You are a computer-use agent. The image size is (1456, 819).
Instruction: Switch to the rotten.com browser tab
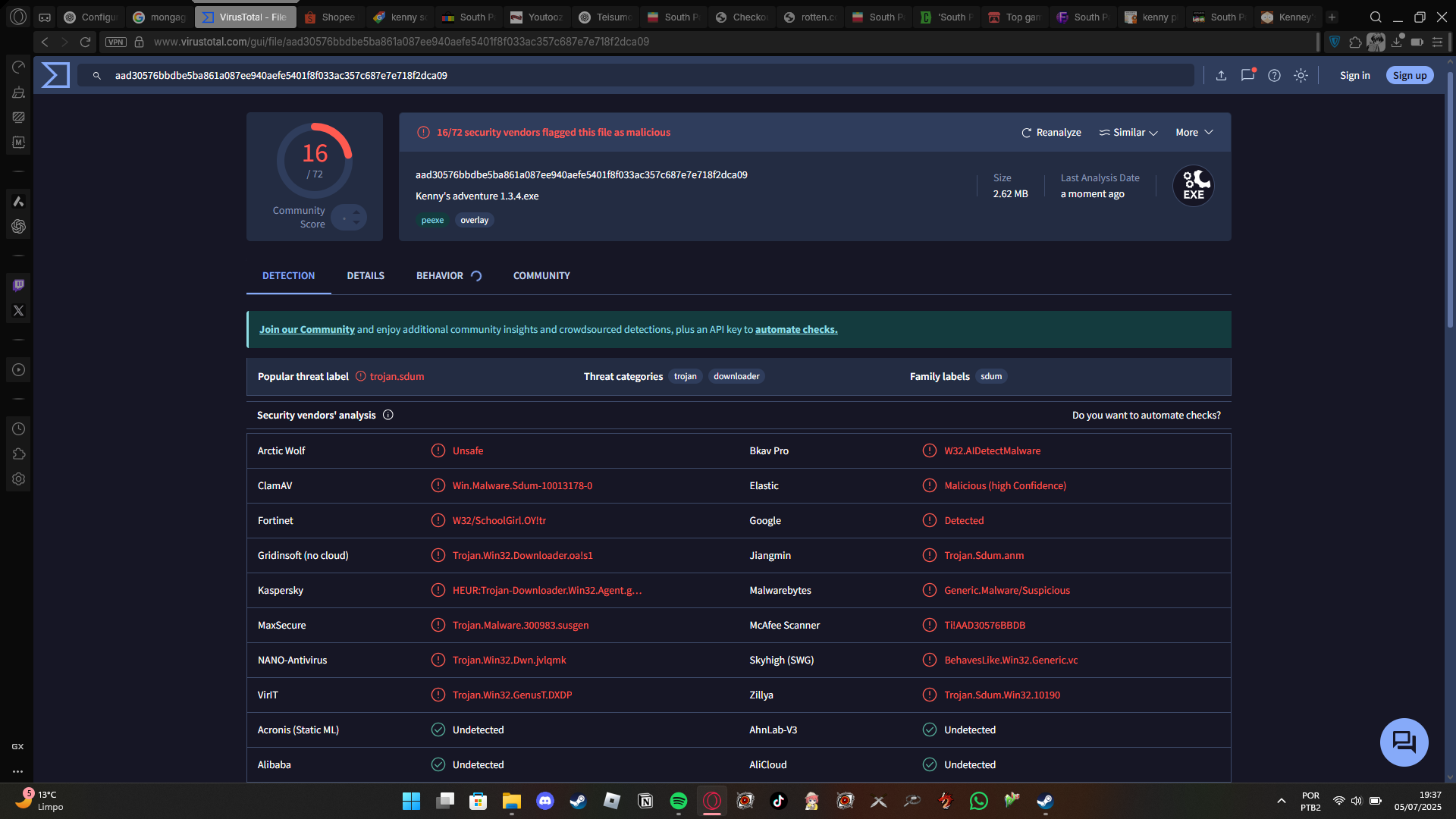pyautogui.click(x=810, y=17)
